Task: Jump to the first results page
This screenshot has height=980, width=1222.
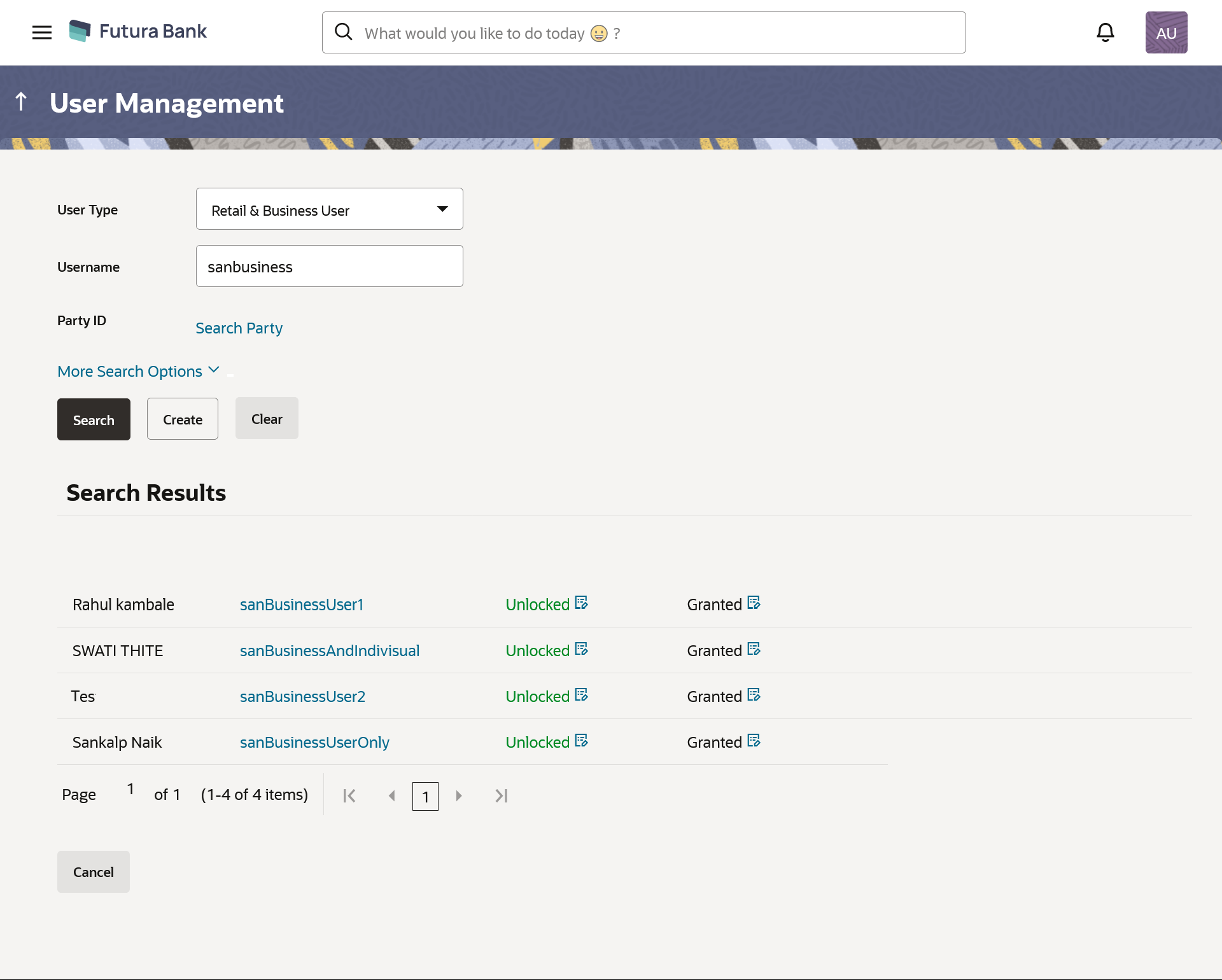Action: click(x=349, y=795)
